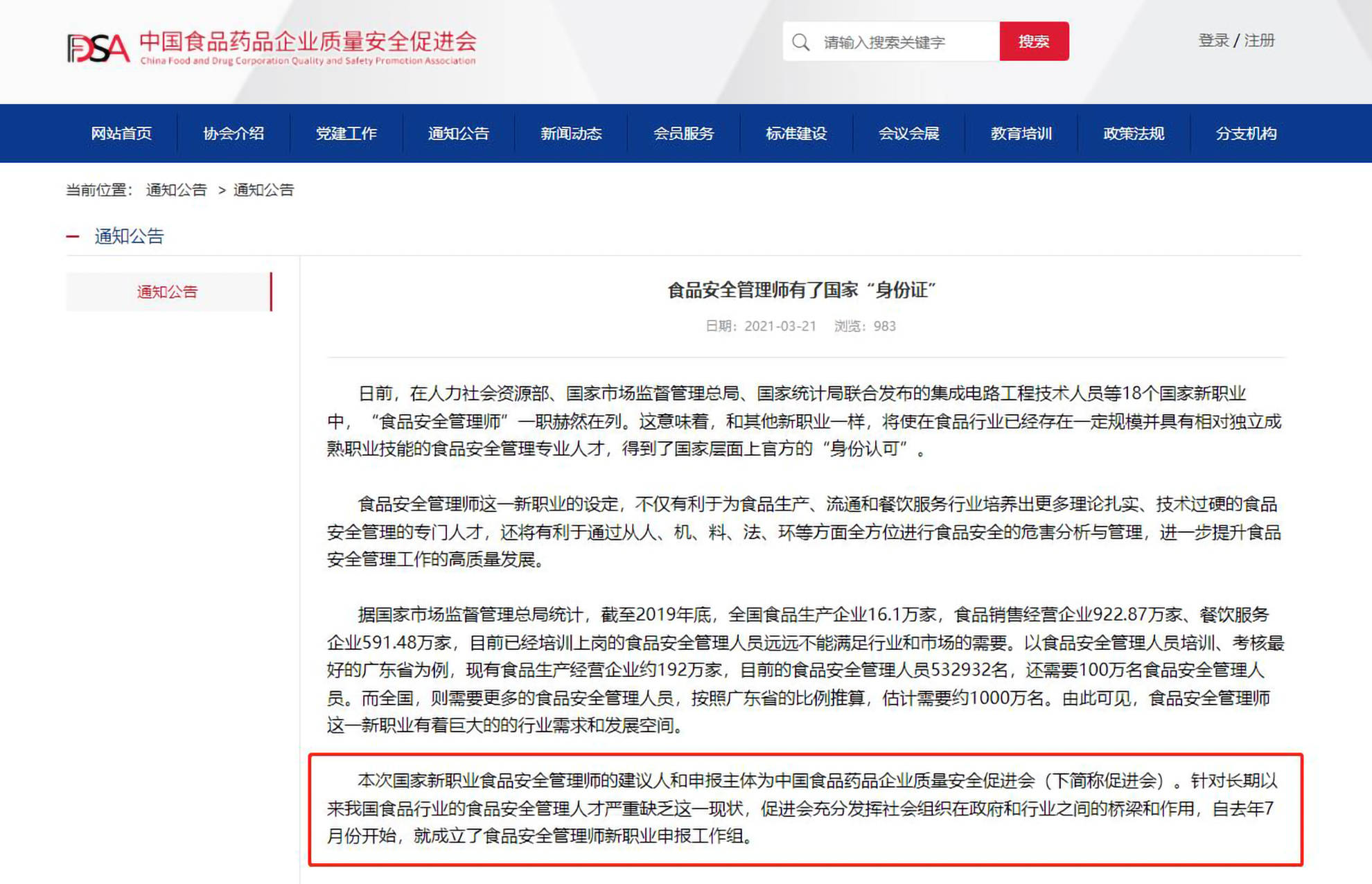Focus the 请输入搜索关键字 search field
This screenshot has width=1372, height=884.
(x=891, y=42)
